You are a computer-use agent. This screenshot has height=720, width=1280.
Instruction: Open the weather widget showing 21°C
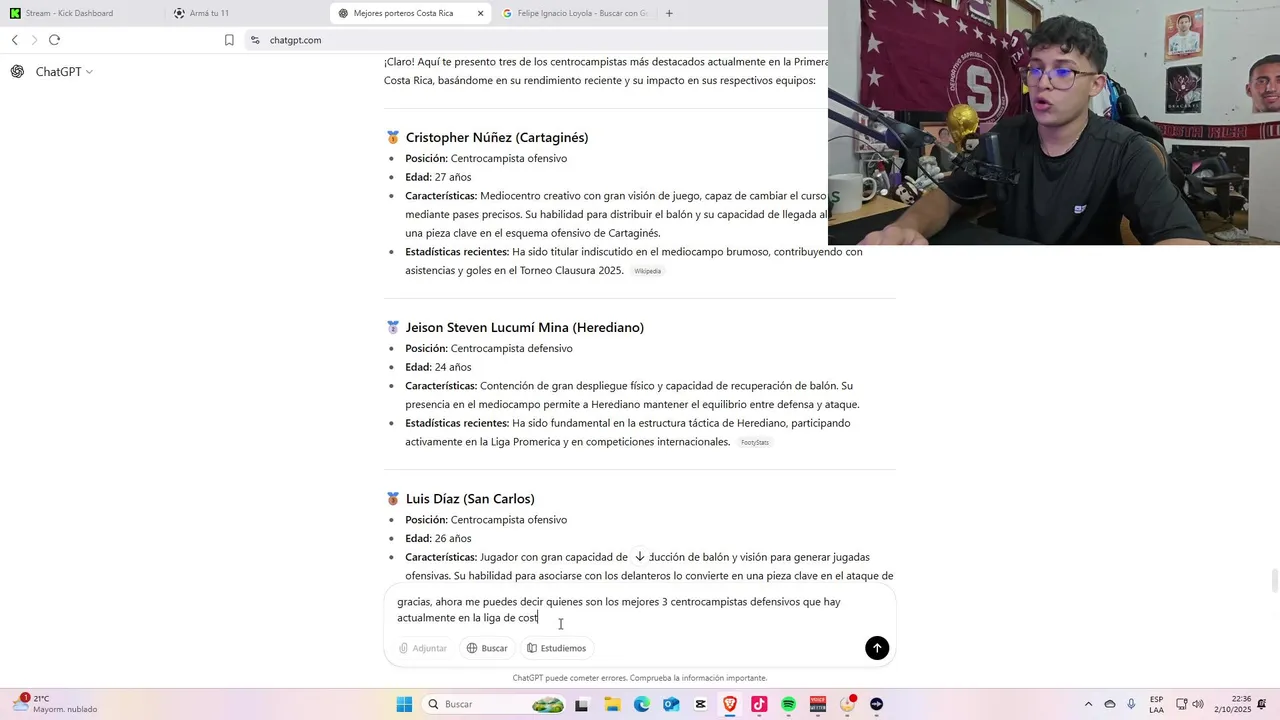tap(55, 704)
